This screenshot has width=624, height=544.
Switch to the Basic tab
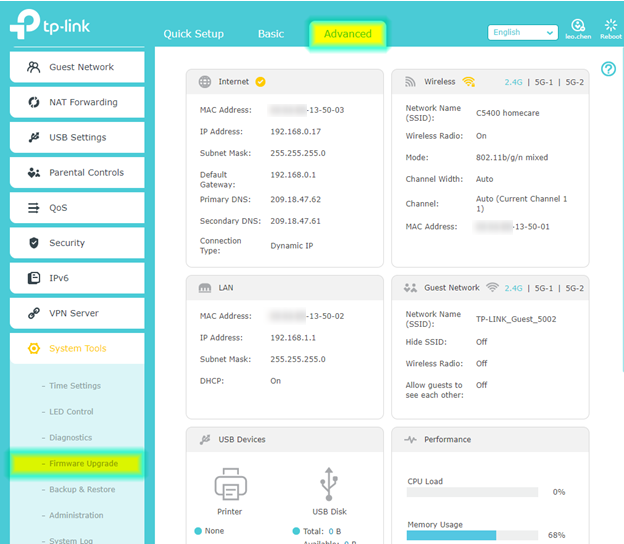tap(271, 34)
